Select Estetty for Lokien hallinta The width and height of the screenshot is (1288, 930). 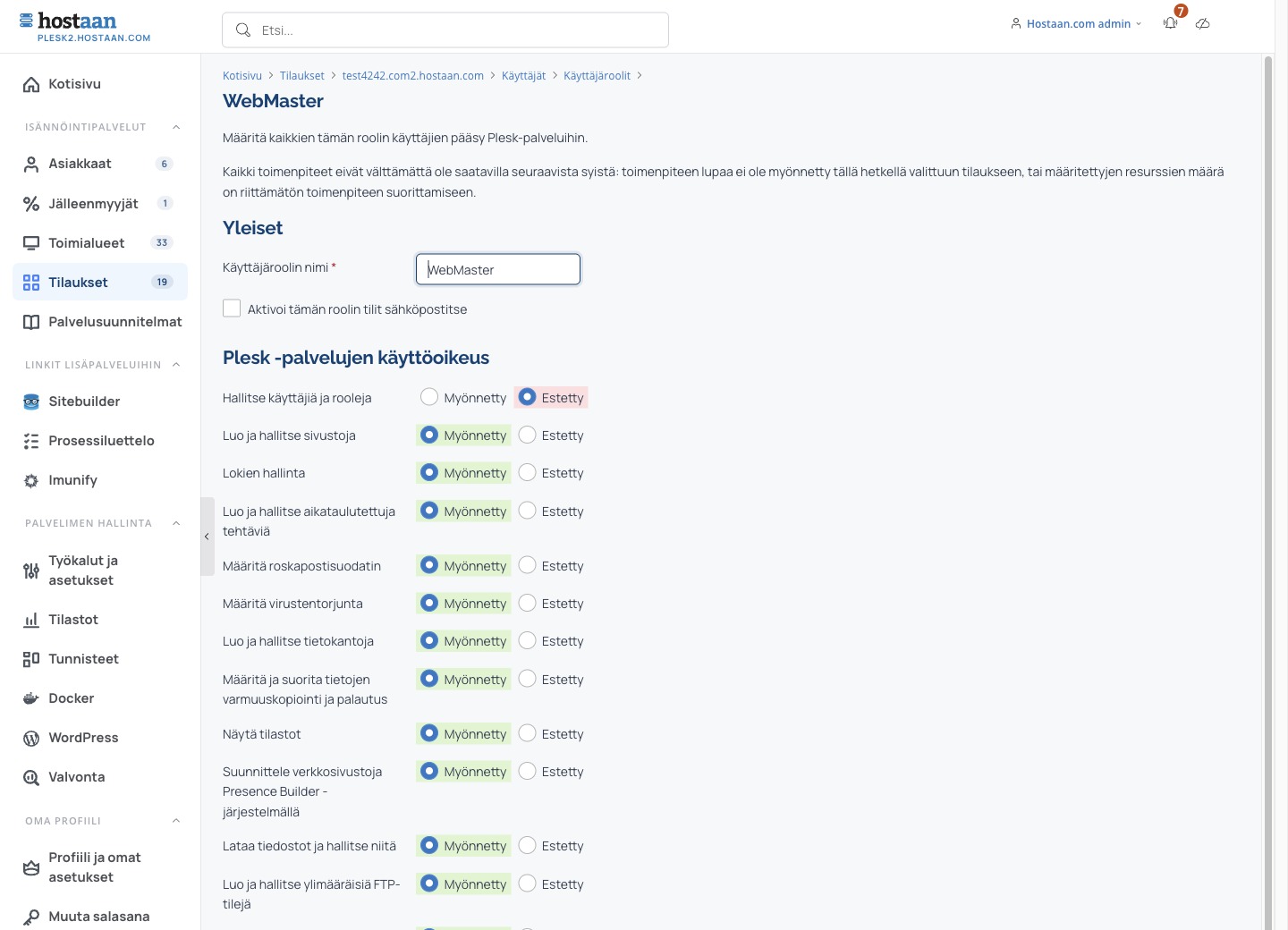tap(528, 472)
